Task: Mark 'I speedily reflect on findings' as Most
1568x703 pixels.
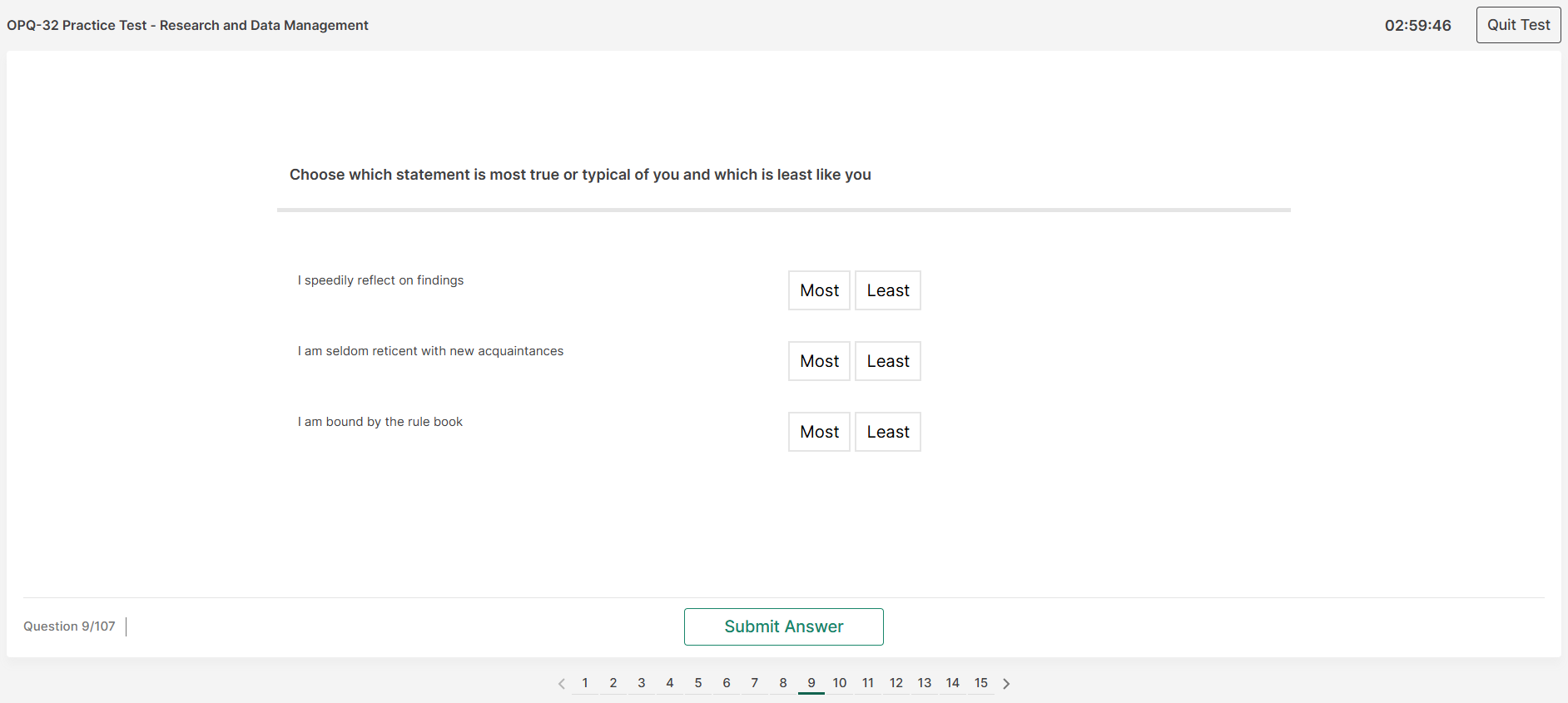Action: [x=819, y=290]
